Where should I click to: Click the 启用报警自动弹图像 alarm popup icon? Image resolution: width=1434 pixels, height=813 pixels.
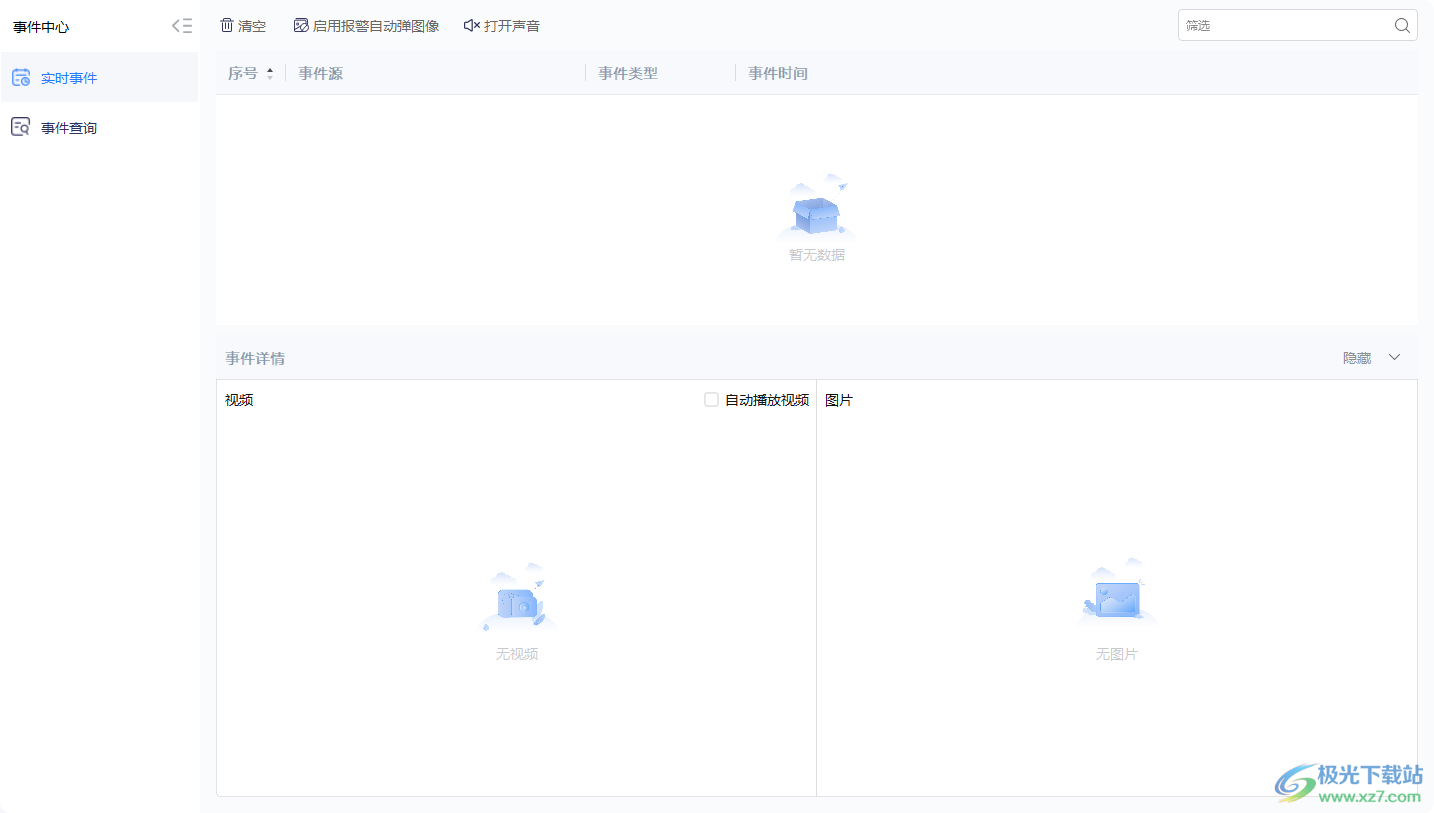(x=300, y=25)
